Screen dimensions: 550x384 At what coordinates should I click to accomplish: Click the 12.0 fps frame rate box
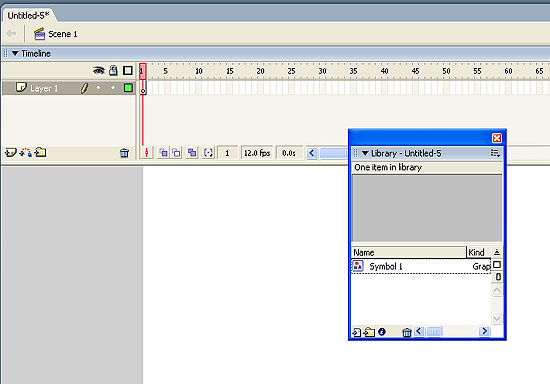tap(257, 153)
